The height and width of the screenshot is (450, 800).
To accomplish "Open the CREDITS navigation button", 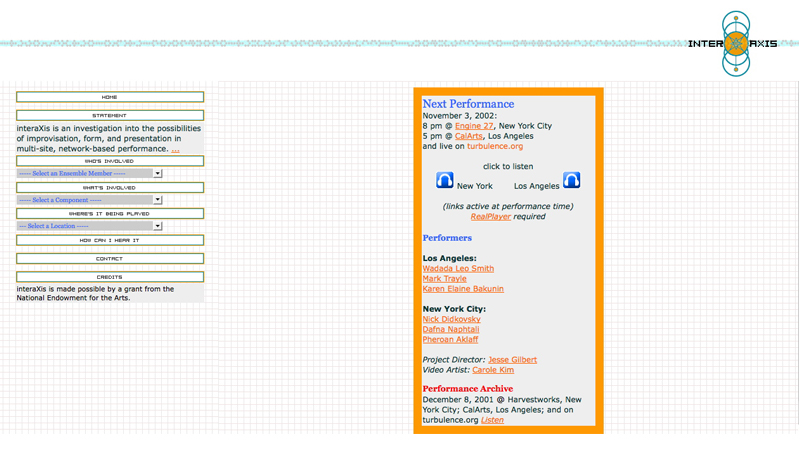I will 110,277.
